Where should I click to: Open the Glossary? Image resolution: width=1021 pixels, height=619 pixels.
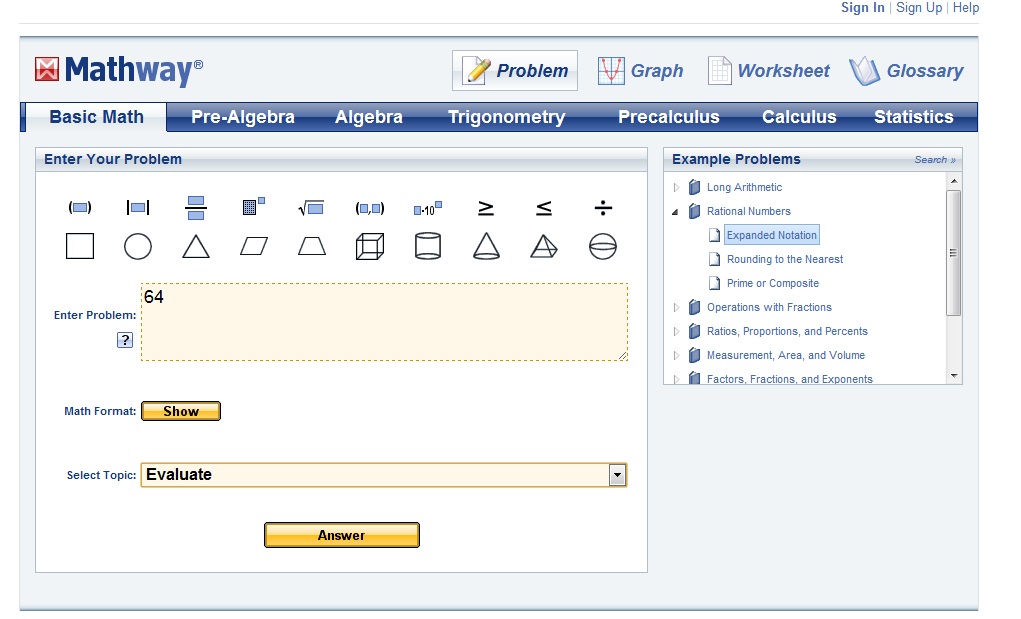(x=906, y=70)
